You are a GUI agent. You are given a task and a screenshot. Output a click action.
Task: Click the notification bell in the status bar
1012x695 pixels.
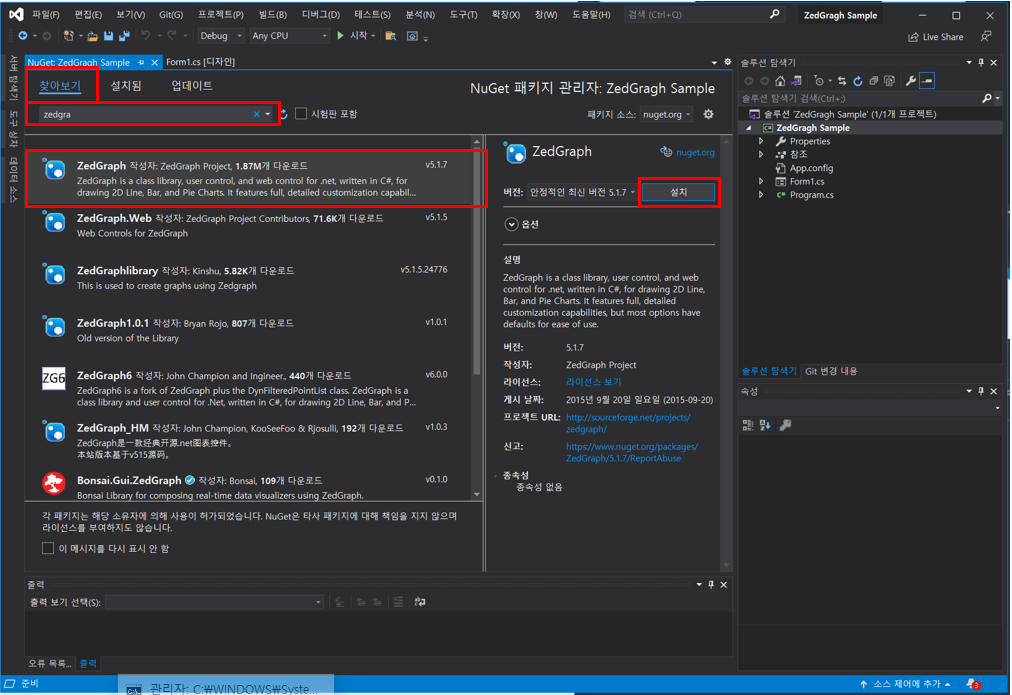point(972,684)
